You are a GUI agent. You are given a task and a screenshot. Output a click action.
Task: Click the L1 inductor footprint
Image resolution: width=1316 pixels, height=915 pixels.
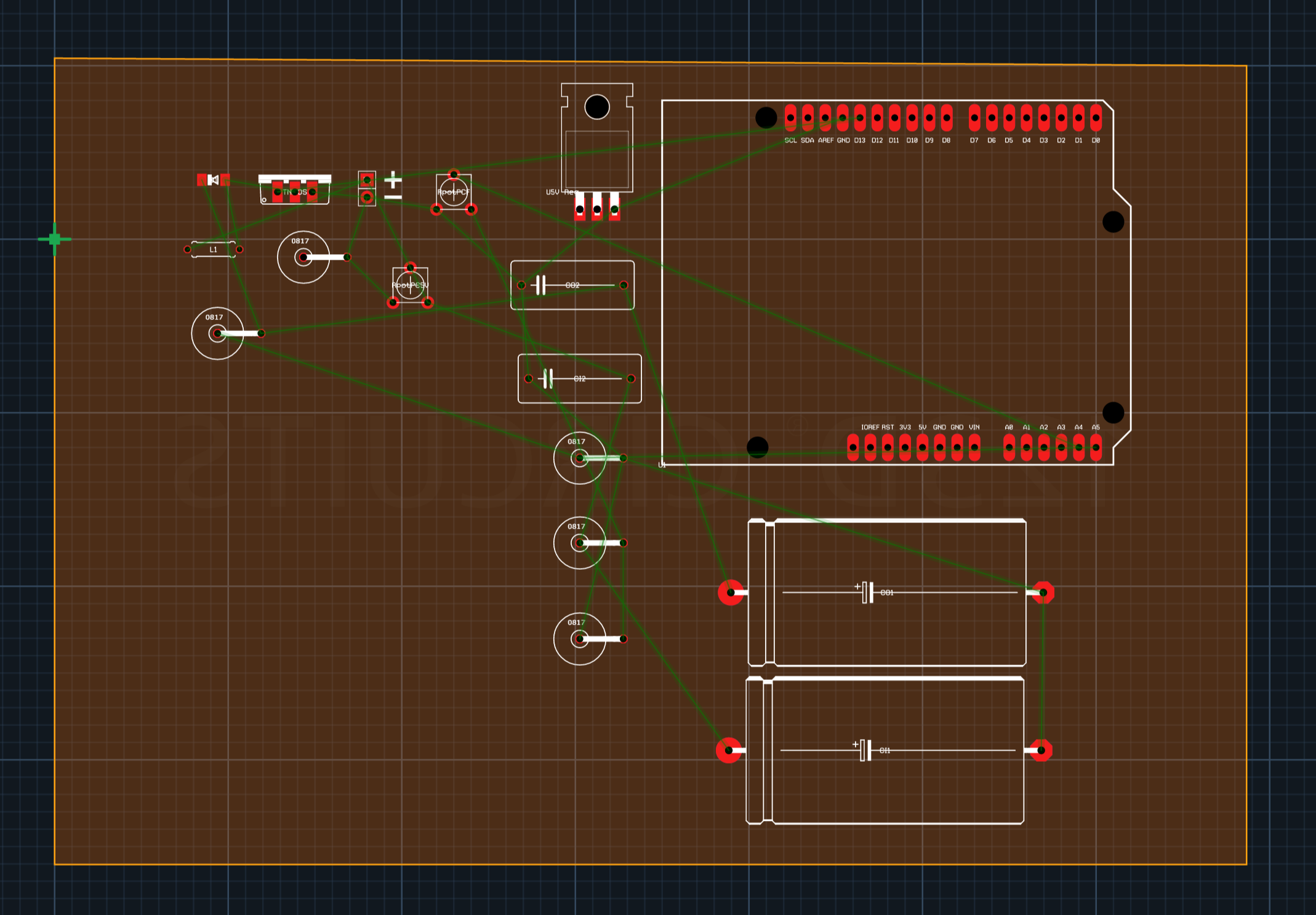point(213,249)
